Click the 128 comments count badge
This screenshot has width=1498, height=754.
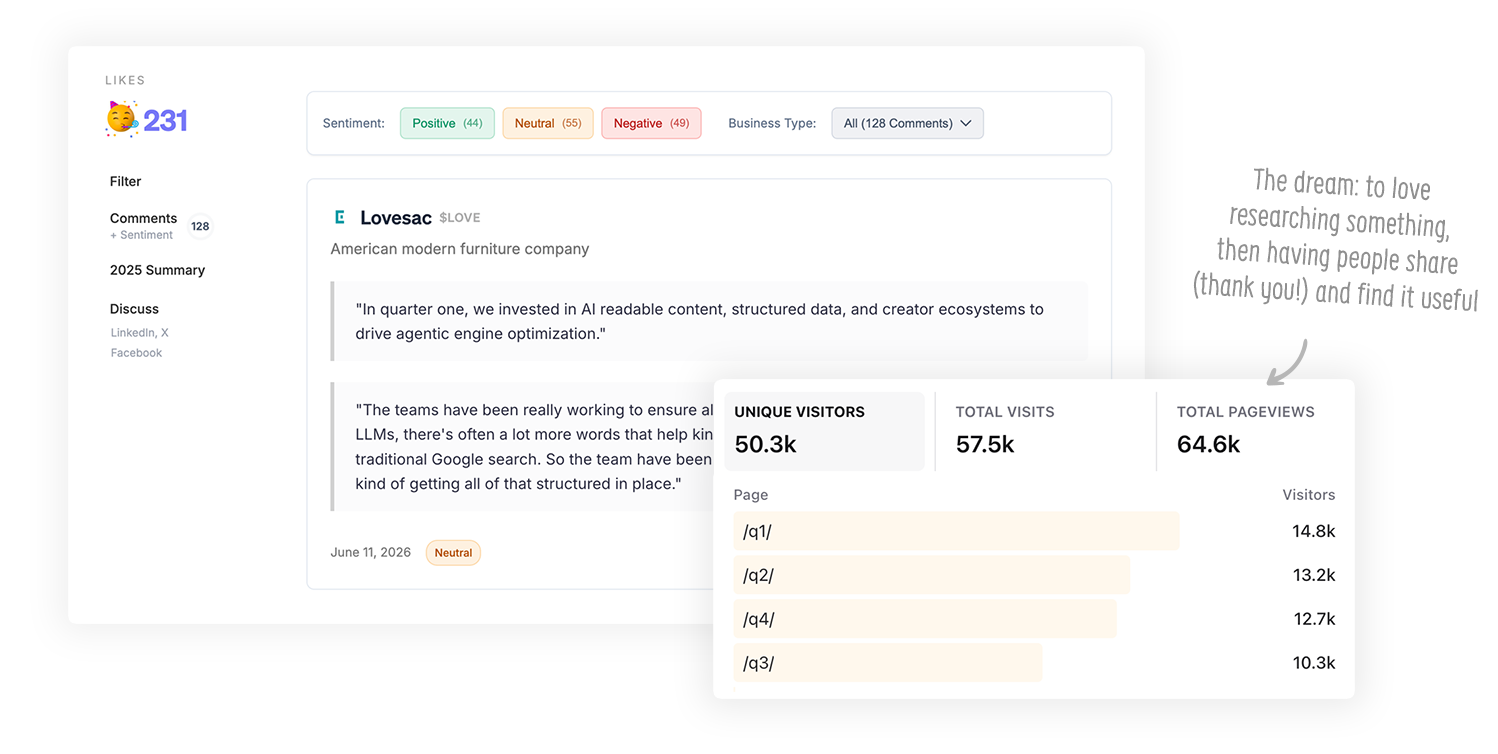coord(200,226)
